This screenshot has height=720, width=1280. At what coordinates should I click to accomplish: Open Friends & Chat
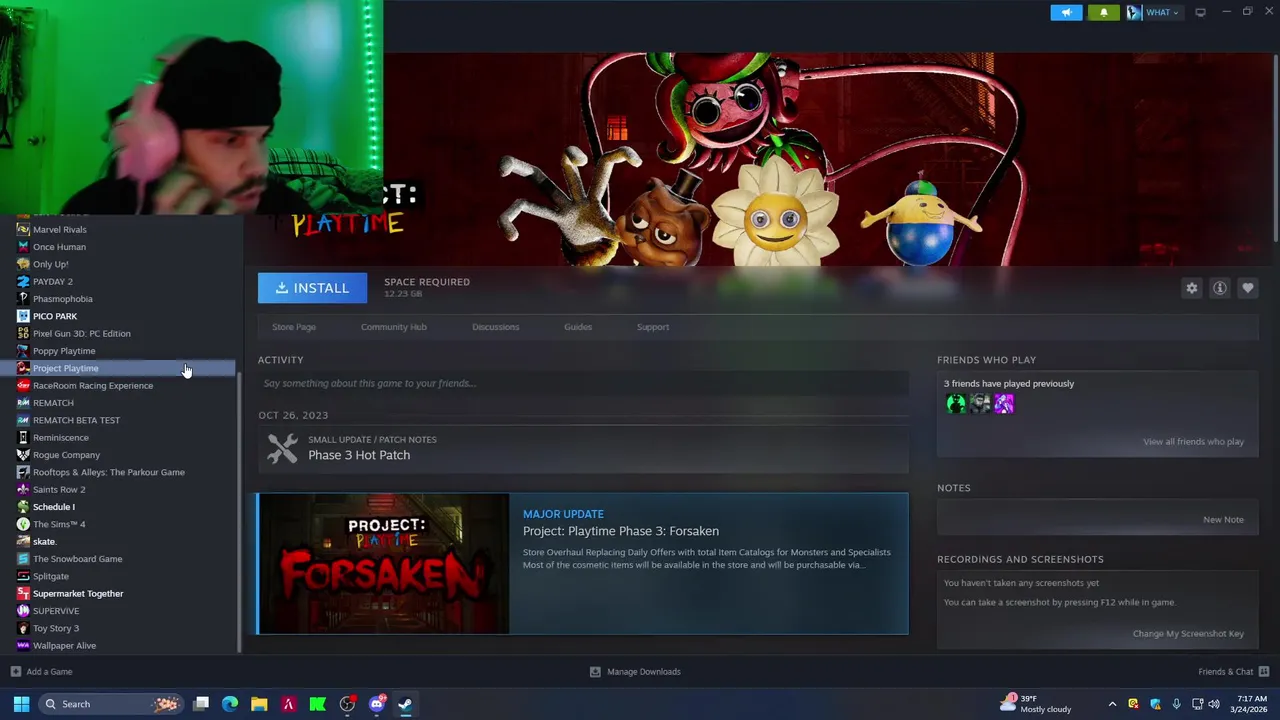click(x=1233, y=672)
